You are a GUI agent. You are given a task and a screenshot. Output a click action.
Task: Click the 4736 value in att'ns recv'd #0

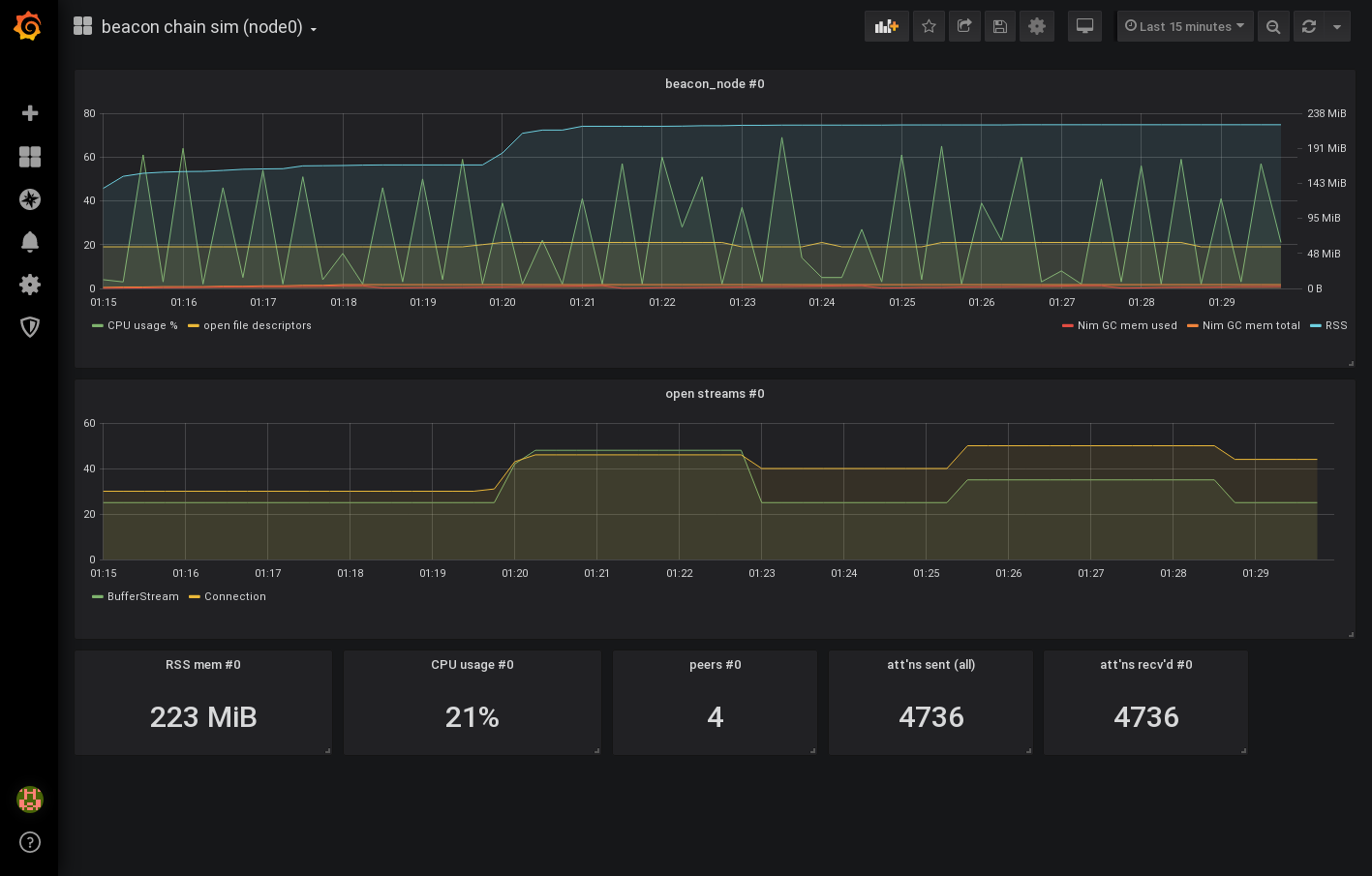1146,717
